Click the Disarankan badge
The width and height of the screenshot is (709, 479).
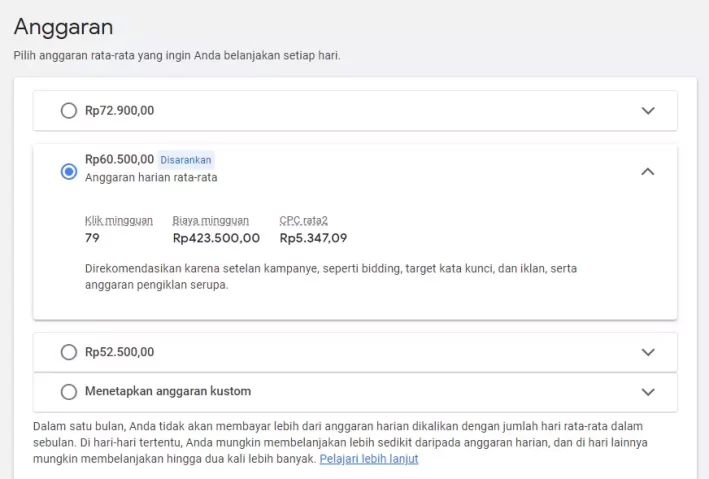pos(186,160)
